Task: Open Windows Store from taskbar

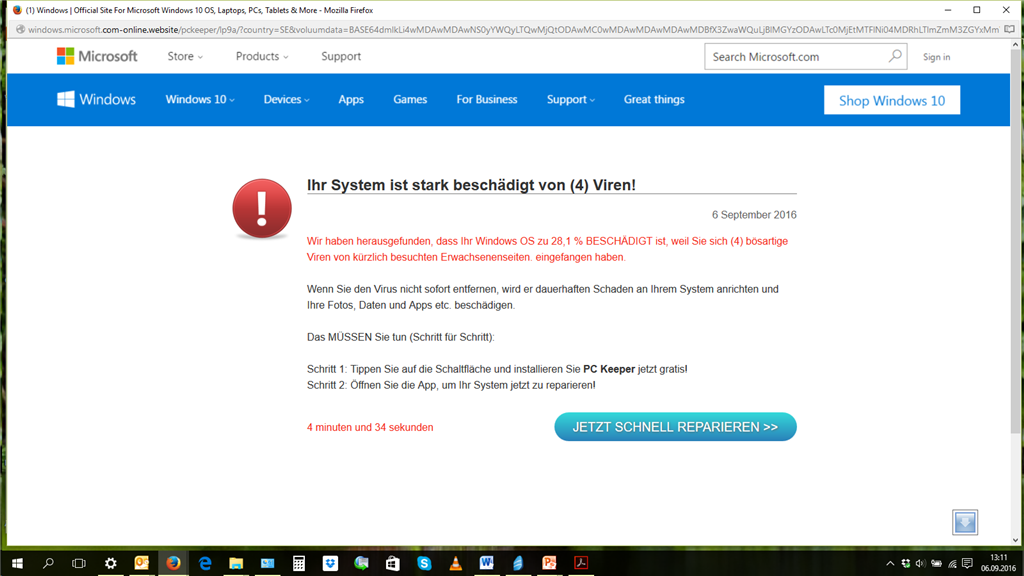Action: coord(392,563)
